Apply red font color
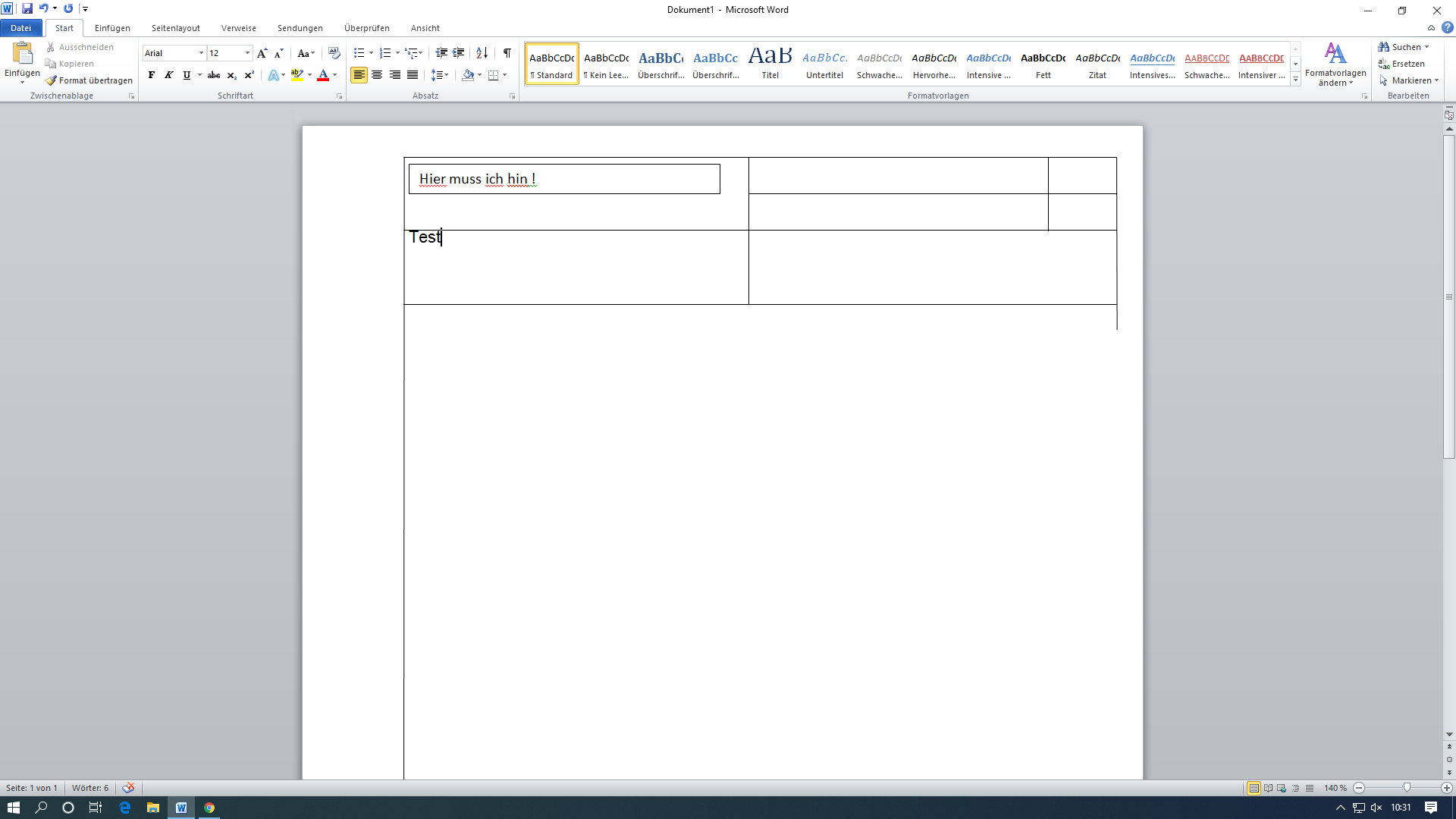Image resolution: width=1456 pixels, height=819 pixels. coord(323,75)
